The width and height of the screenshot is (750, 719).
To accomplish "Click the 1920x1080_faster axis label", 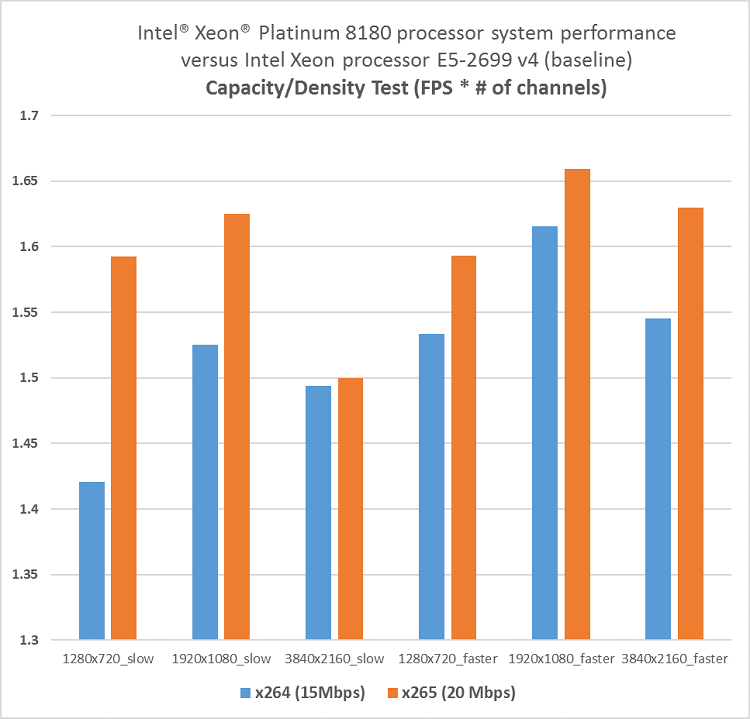I will click(561, 659).
